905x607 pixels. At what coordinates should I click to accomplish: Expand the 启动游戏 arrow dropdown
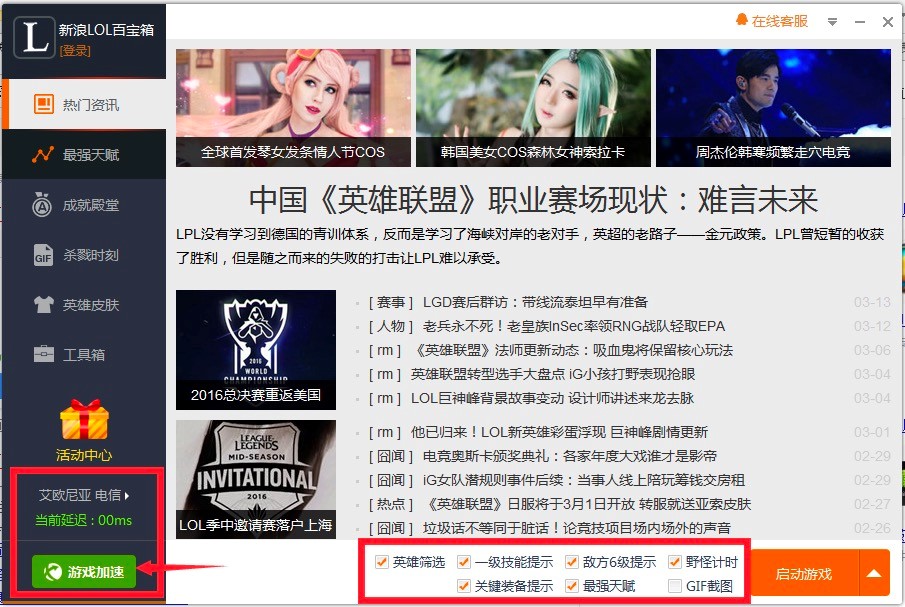pyautogui.click(x=874, y=573)
